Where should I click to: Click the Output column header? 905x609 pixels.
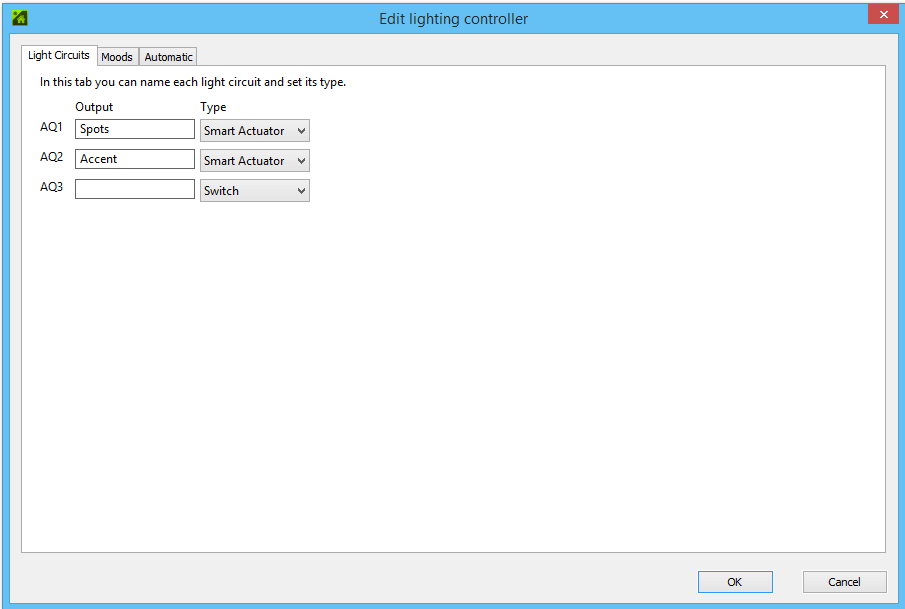tap(94, 107)
